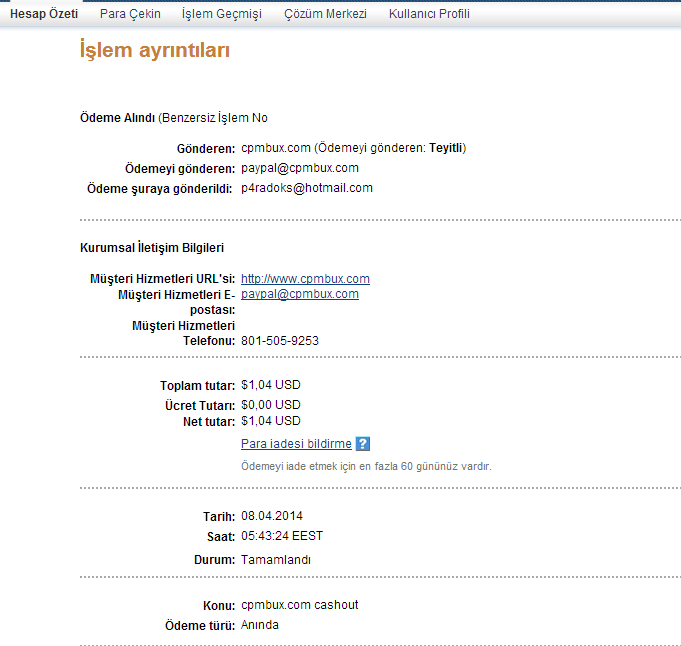Image resolution: width=681 pixels, height=646 pixels.
Task: Go to Çözüm Merkezi tab
Action: (325, 14)
